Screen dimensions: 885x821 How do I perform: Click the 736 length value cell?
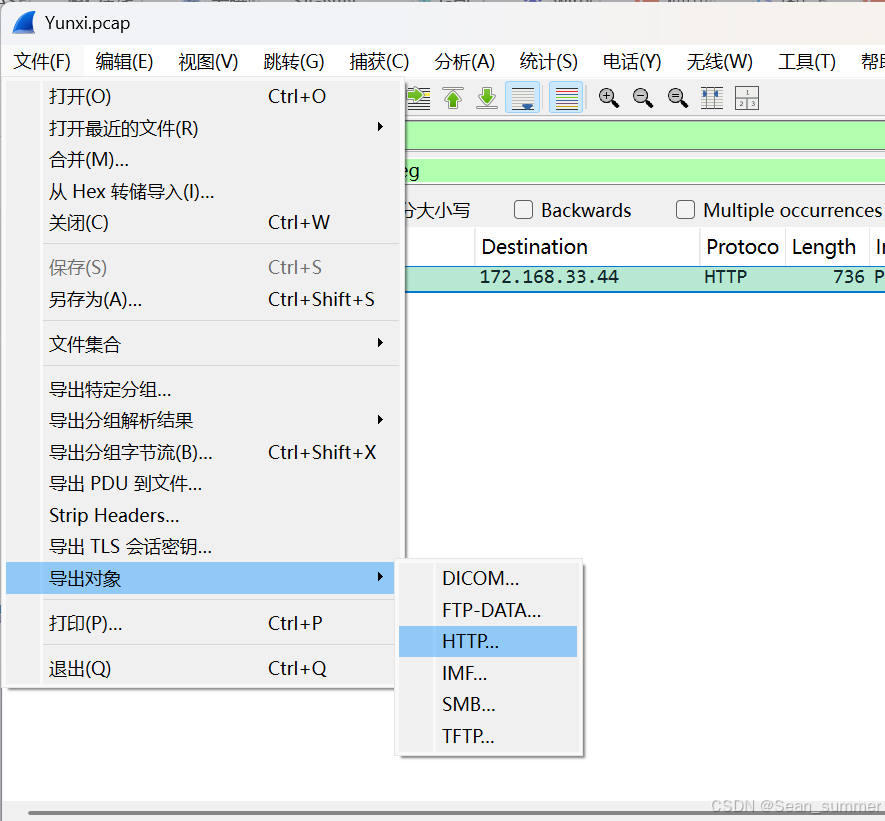click(849, 277)
